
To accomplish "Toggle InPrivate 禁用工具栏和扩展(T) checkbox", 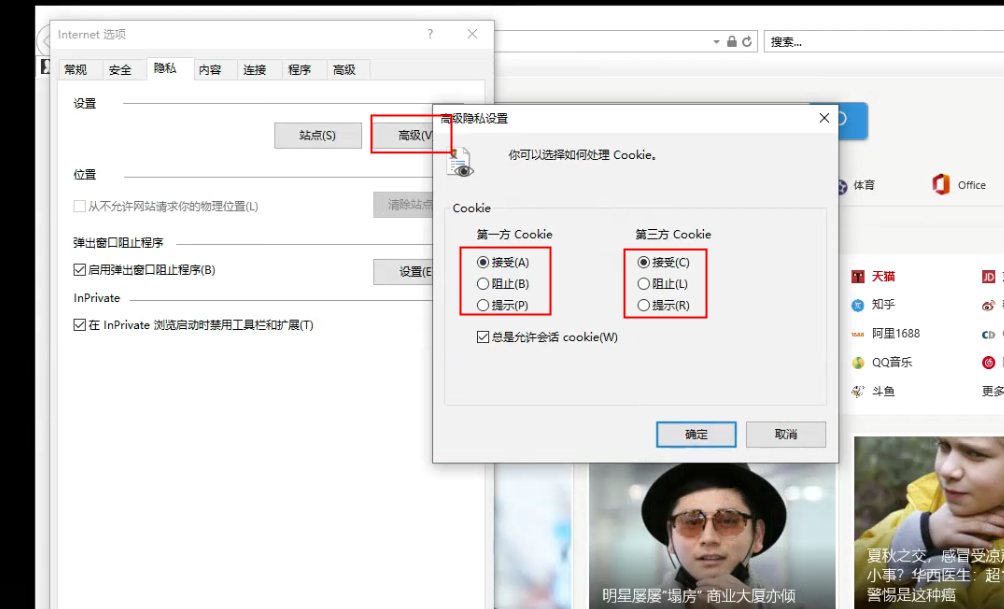I will (x=80, y=325).
